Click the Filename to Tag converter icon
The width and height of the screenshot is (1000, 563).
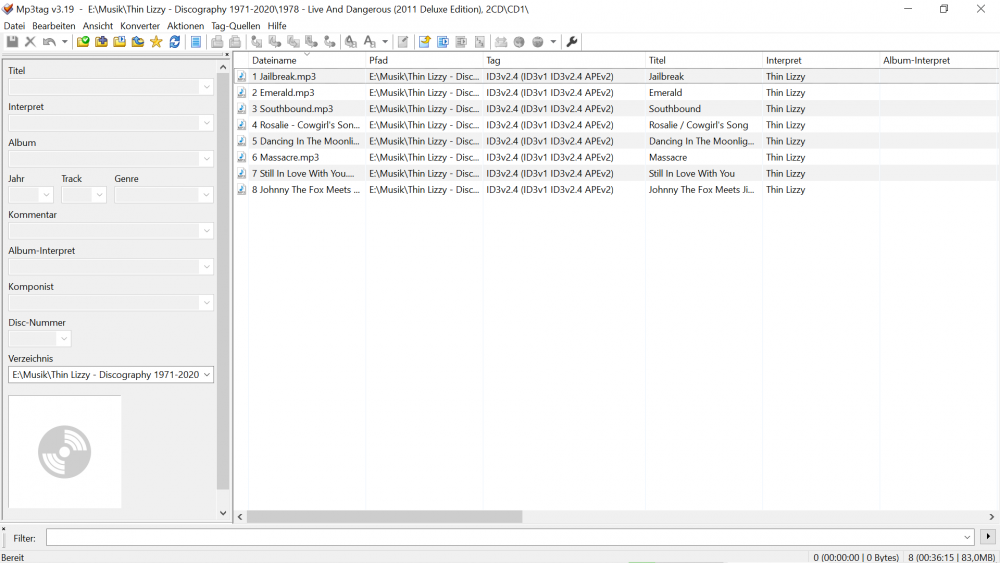(x=275, y=42)
